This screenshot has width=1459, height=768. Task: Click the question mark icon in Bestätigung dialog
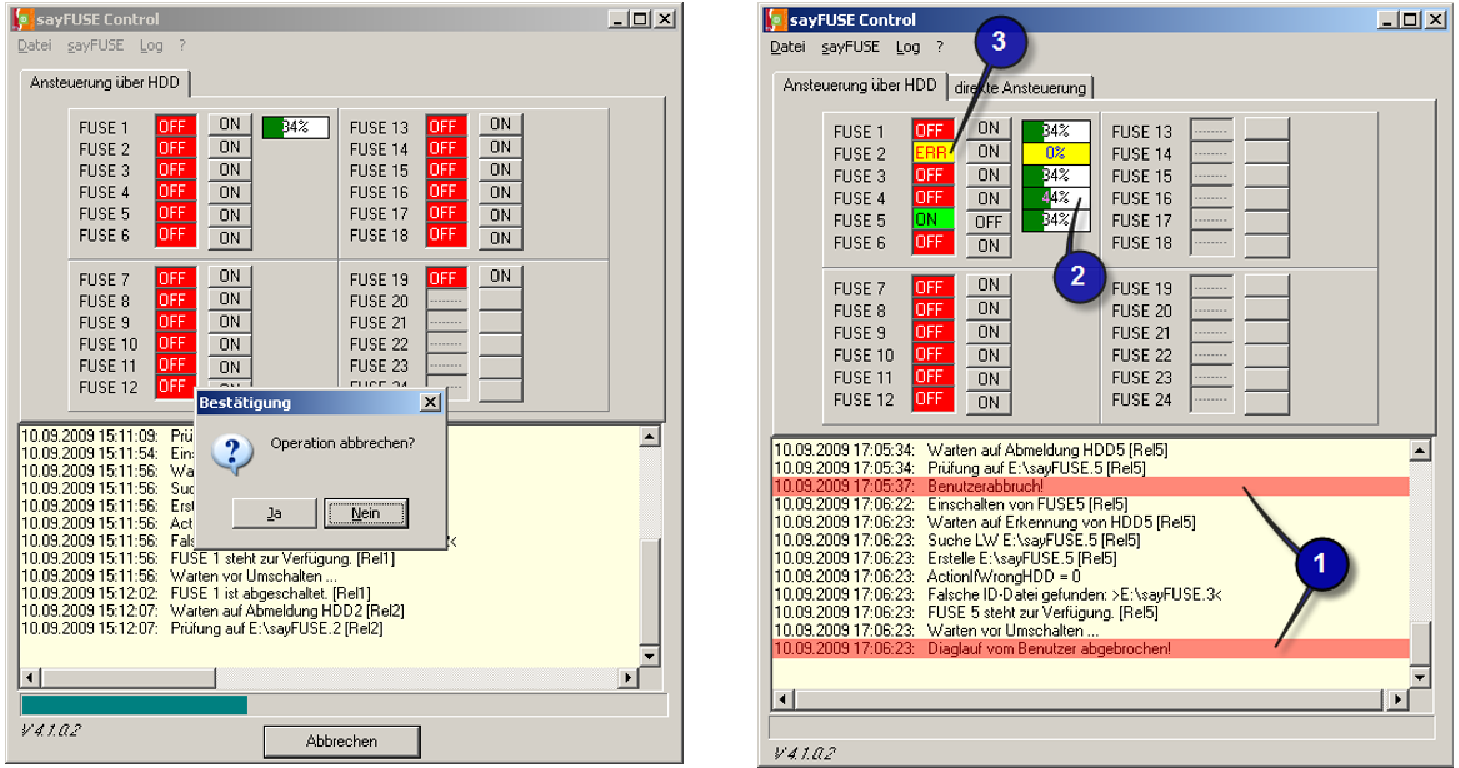232,453
